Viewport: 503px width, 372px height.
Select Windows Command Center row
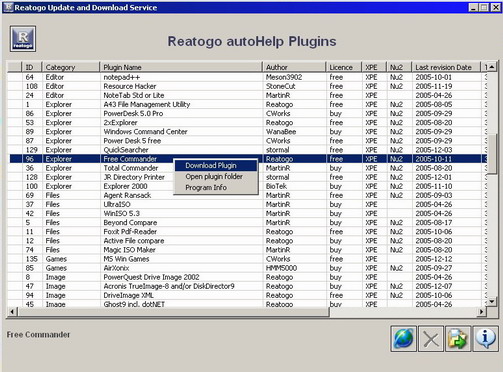[247, 132]
